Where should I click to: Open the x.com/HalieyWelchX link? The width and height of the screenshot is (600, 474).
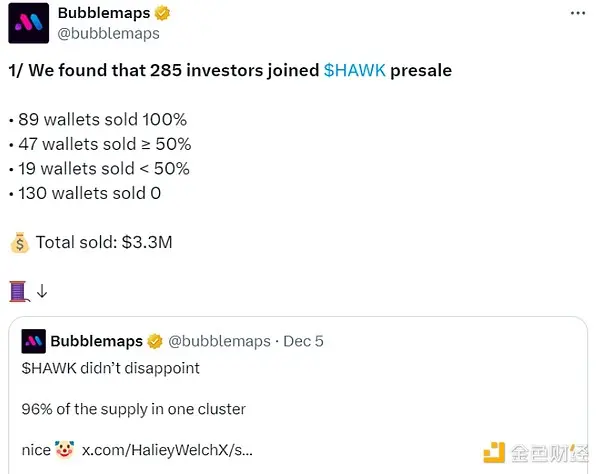(x=166, y=450)
